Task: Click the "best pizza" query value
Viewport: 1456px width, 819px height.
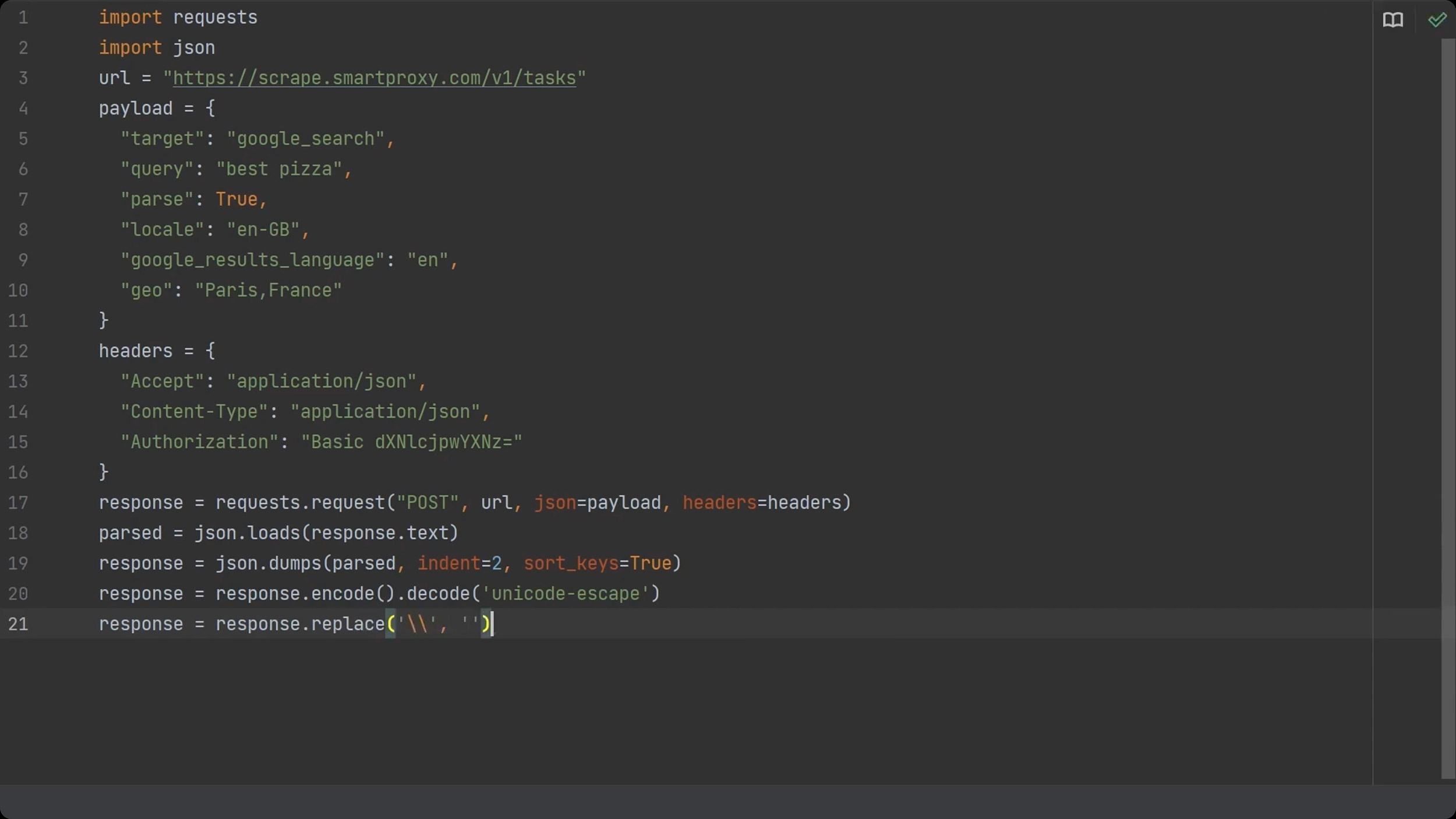Action: point(278,169)
